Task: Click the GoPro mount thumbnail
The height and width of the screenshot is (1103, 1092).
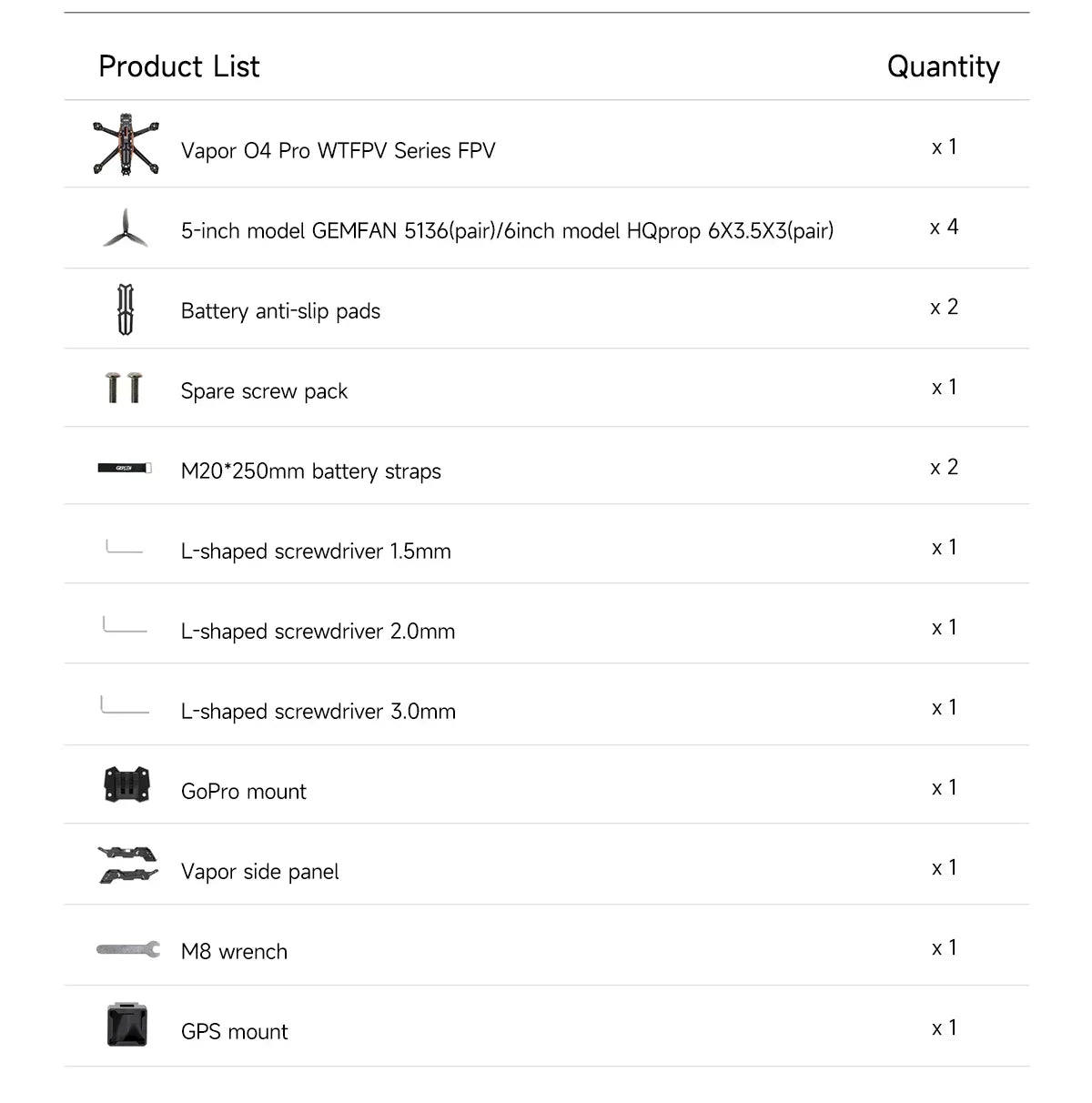Action: (126, 785)
